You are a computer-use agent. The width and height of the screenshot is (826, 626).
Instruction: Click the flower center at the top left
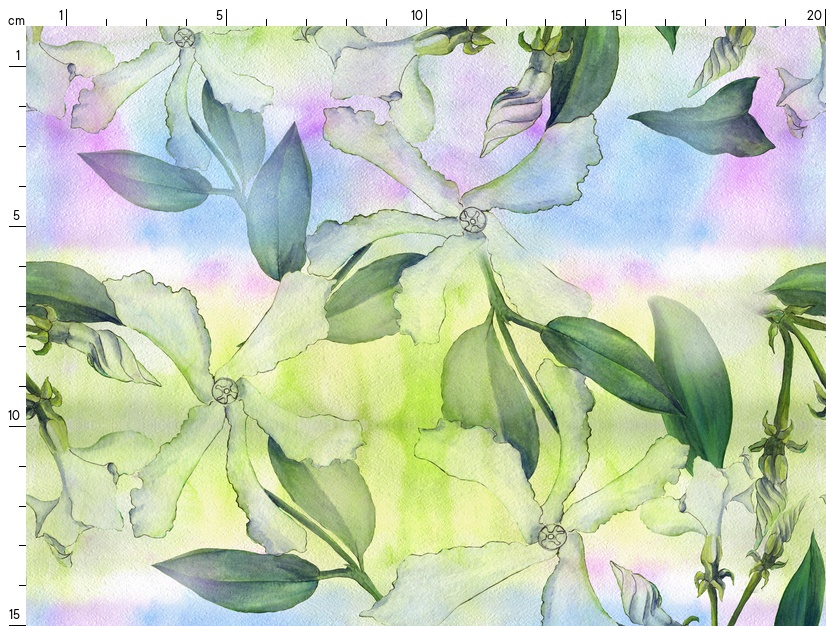[185, 38]
